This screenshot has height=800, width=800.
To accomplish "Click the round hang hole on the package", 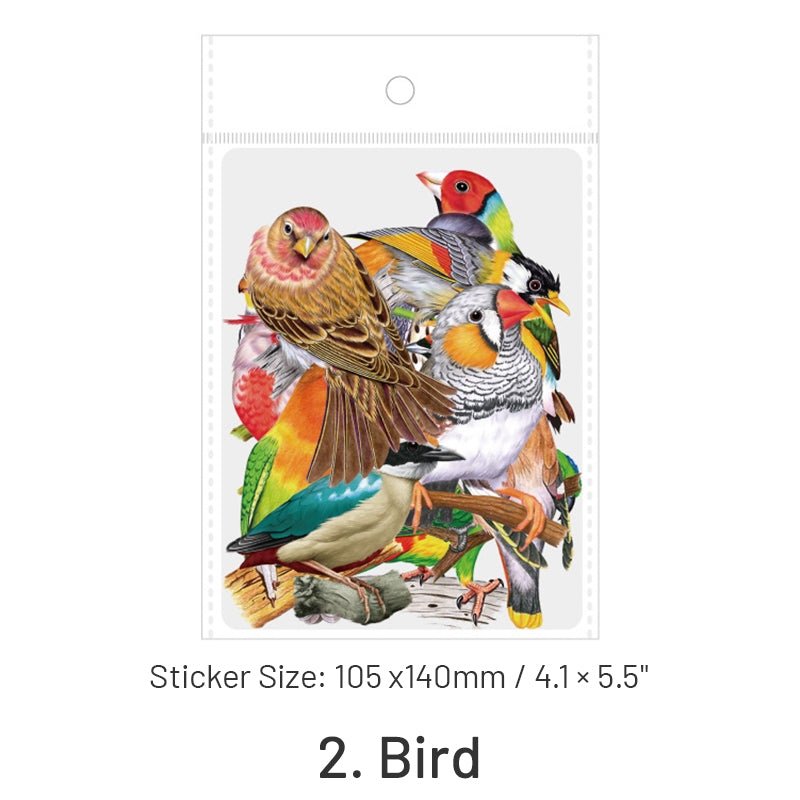I will click(400, 90).
